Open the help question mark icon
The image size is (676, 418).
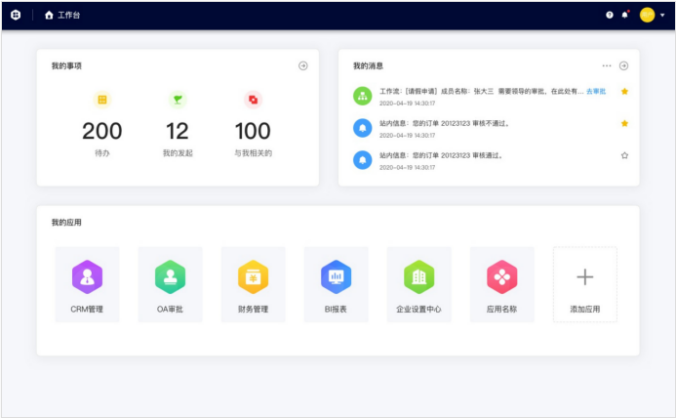[x=610, y=15]
